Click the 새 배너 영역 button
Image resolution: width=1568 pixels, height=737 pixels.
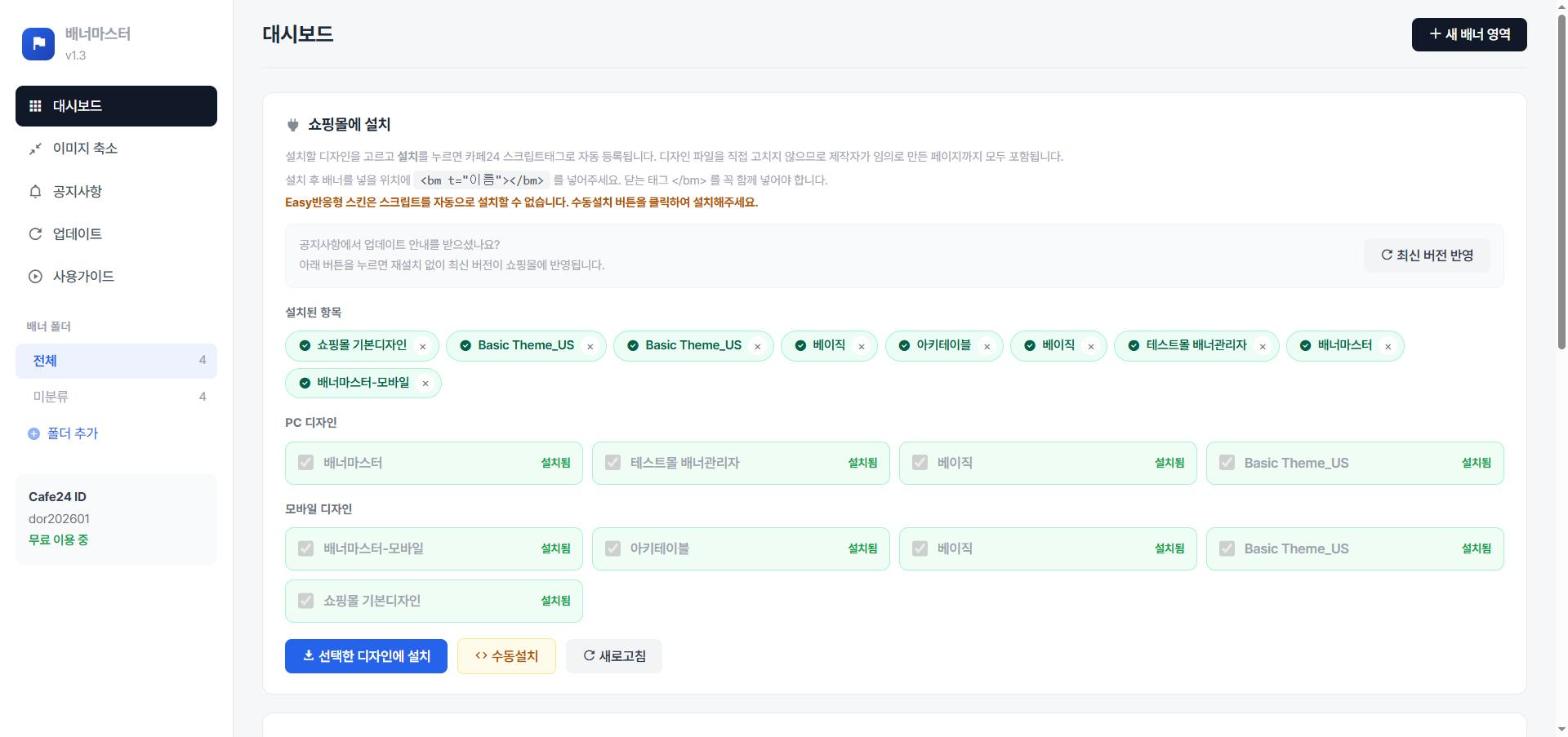click(1469, 34)
